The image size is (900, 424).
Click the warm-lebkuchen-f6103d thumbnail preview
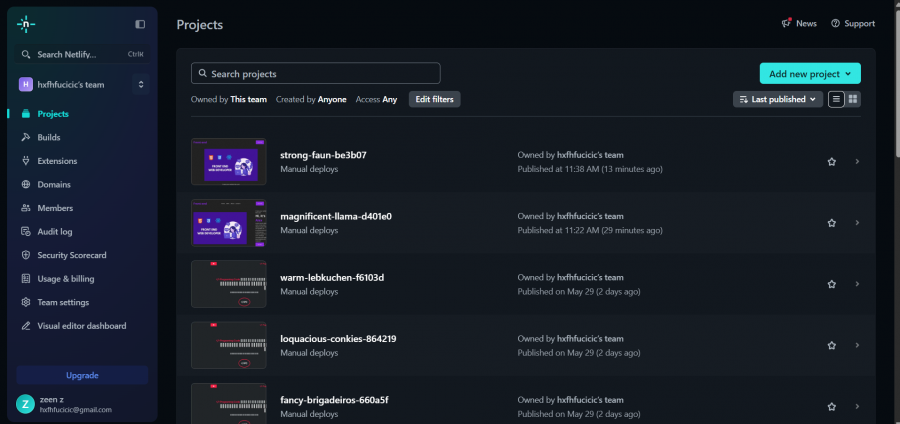228,284
